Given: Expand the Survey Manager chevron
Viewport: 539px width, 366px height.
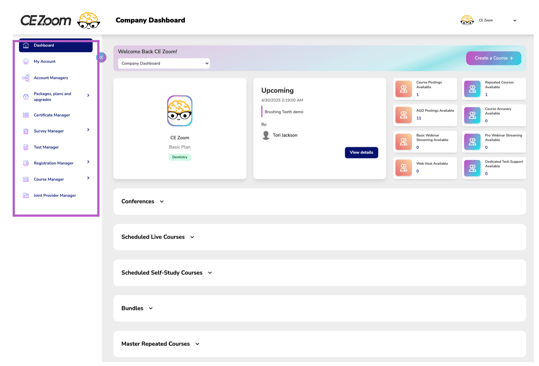Looking at the screenshot, I should click(x=88, y=130).
